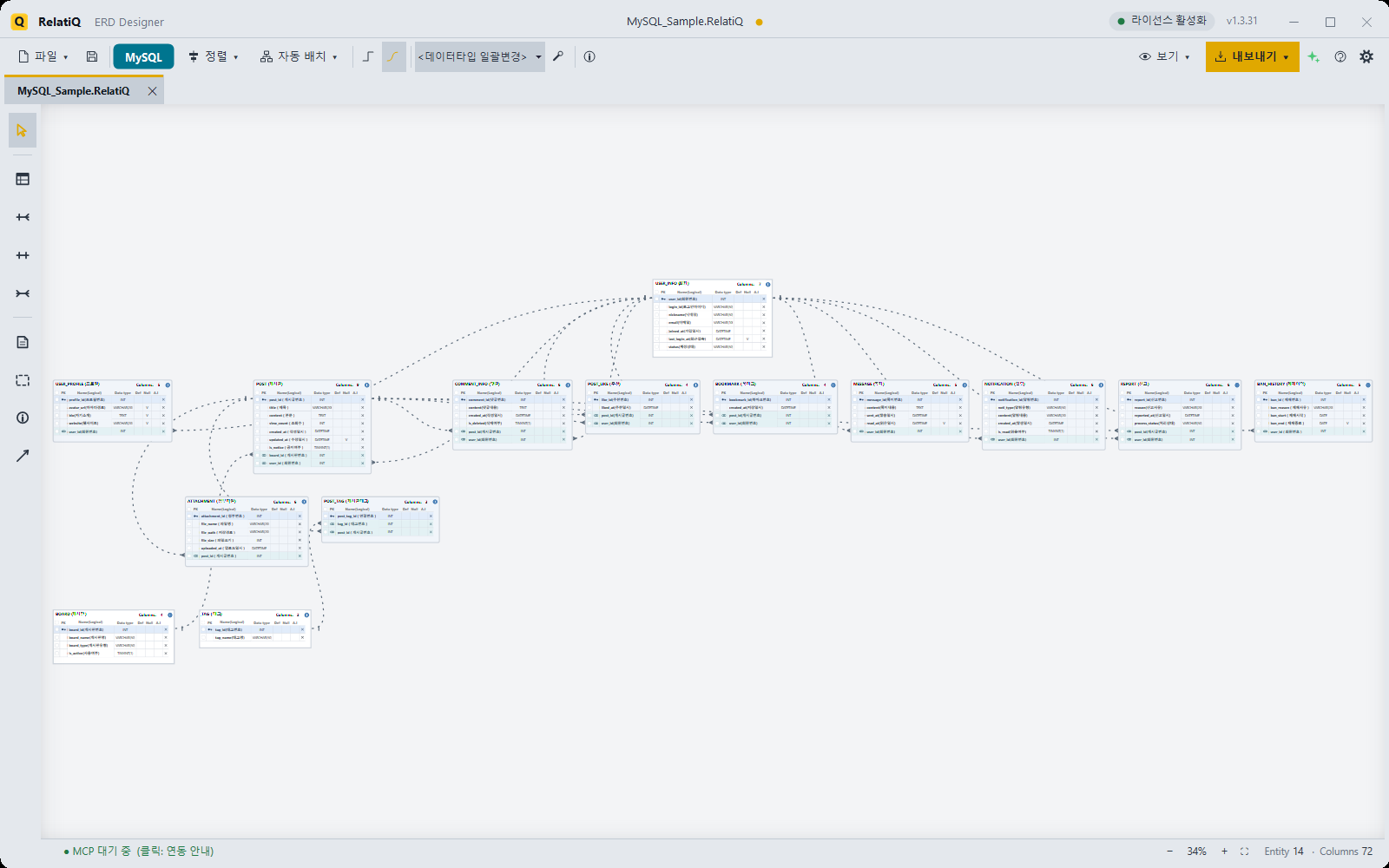The height and width of the screenshot is (868, 1389).
Task: Click the sidebar circled info tool
Action: 23,418
